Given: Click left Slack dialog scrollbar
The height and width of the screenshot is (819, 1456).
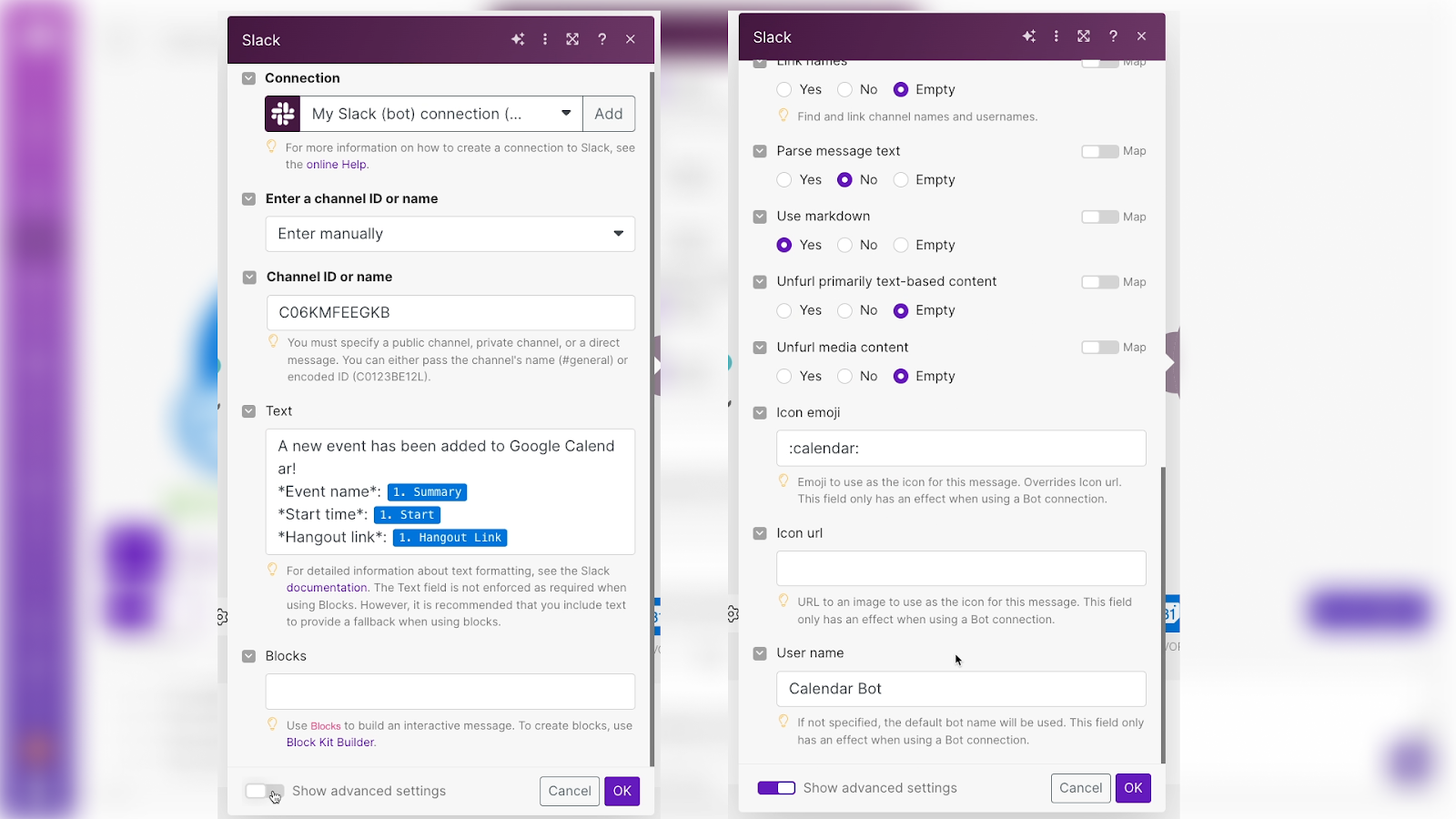Looking at the screenshot, I should click(x=652, y=419).
